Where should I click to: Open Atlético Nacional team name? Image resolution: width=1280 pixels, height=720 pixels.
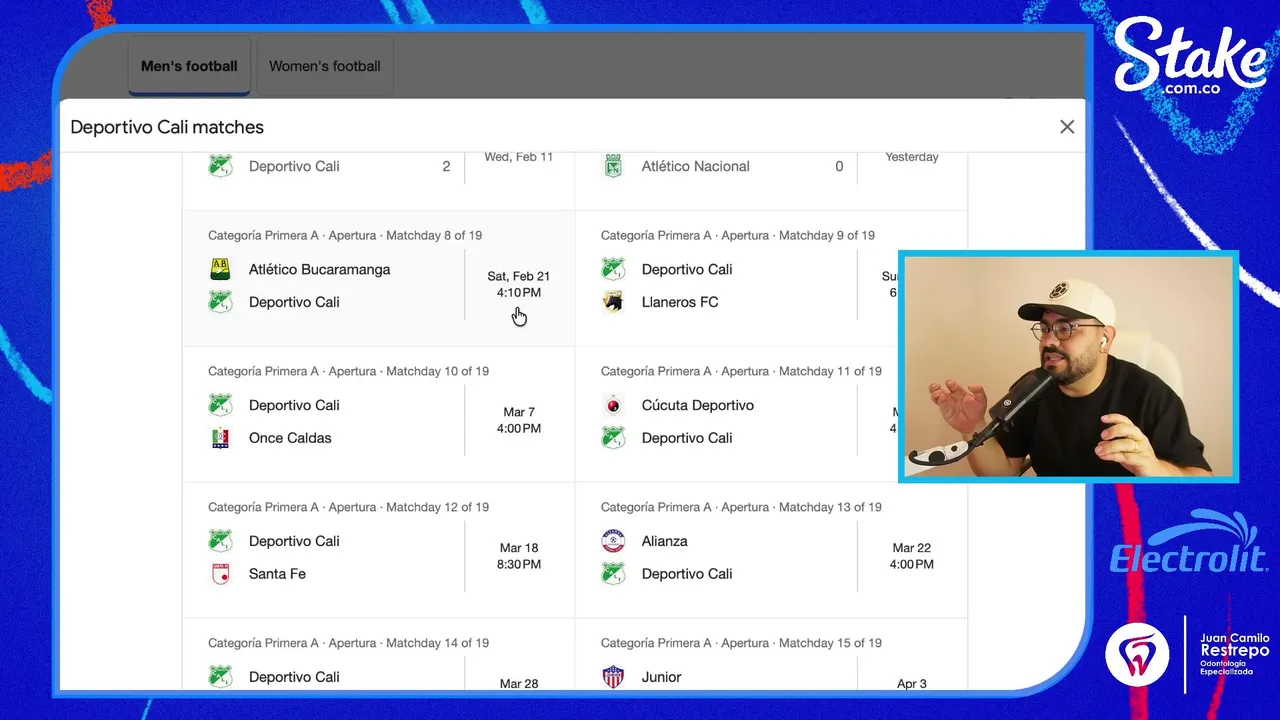point(696,166)
